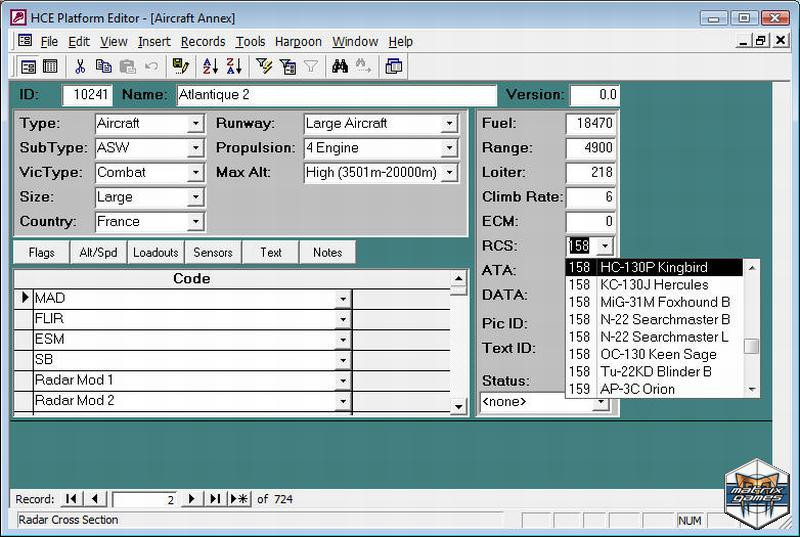This screenshot has width=800, height=537.
Task: Click the Range field showing 4900
Action: pyautogui.click(x=590, y=148)
